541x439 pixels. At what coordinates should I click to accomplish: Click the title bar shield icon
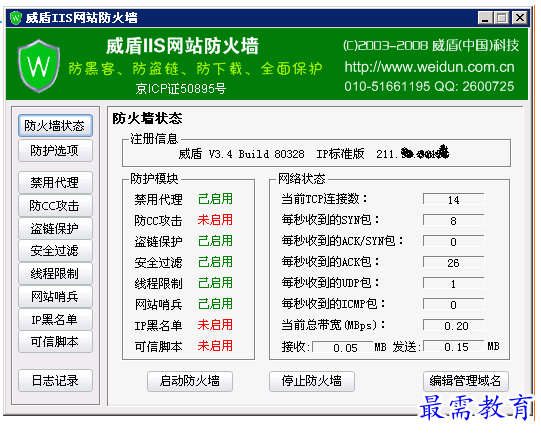[16, 18]
